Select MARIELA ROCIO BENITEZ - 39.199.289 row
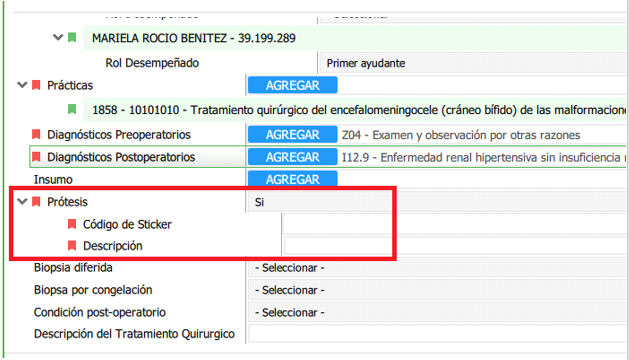This screenshot has height=360, width=629. pyautogui.click(x=355, y=38)
